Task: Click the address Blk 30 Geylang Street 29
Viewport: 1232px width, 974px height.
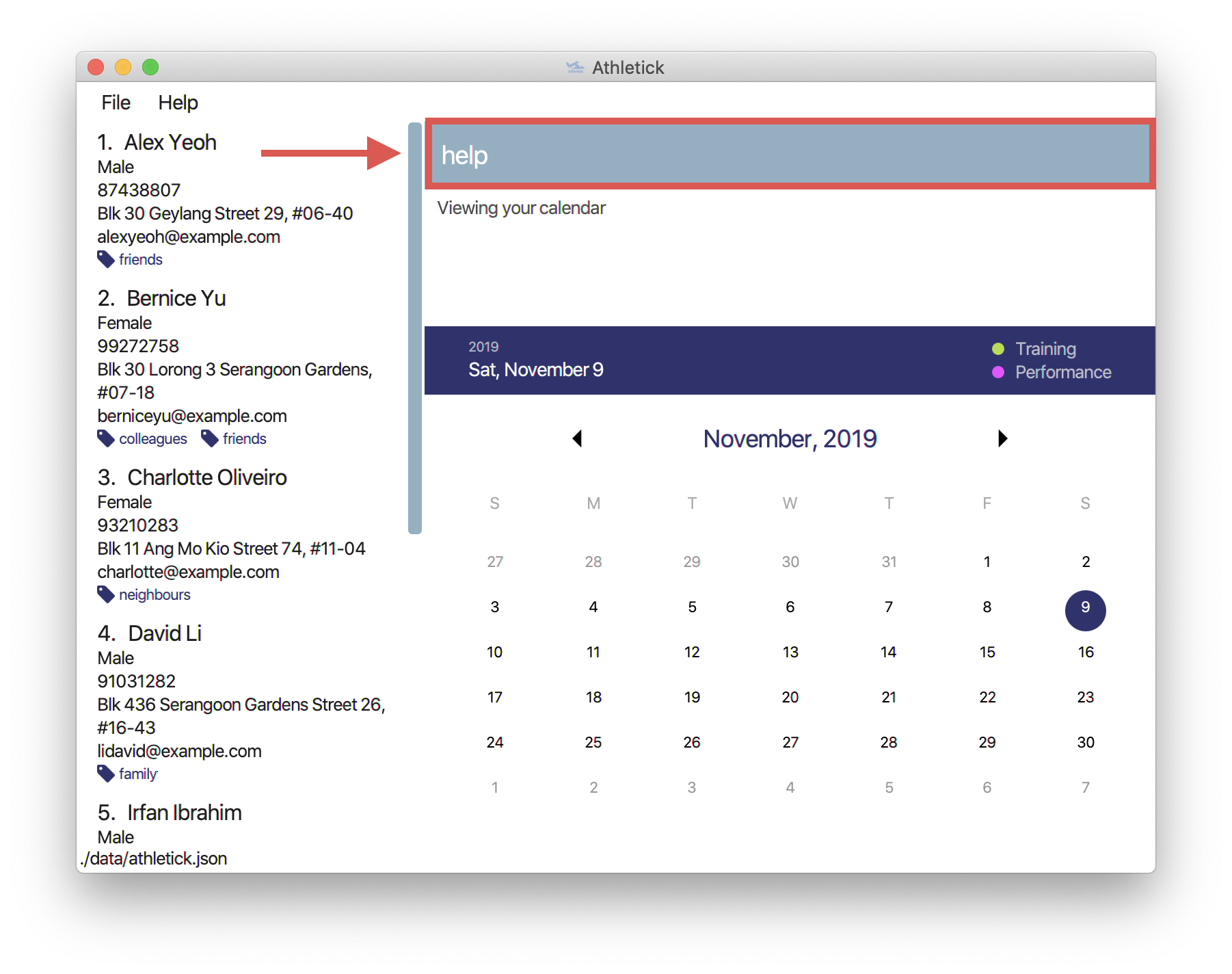Action: (225, 213)
